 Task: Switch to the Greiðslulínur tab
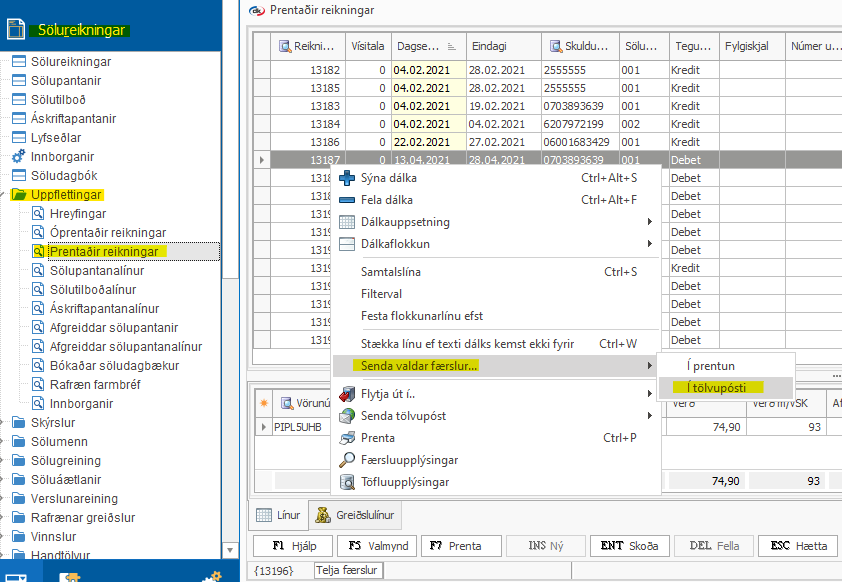(356, 515)
